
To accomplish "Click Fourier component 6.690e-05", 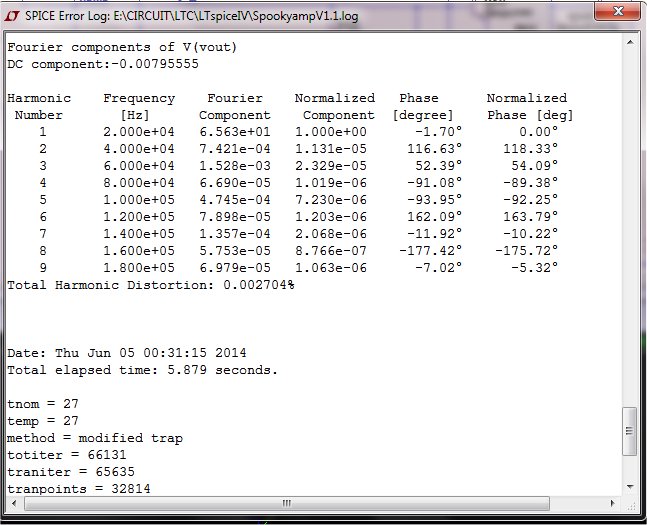I will 235,183.
